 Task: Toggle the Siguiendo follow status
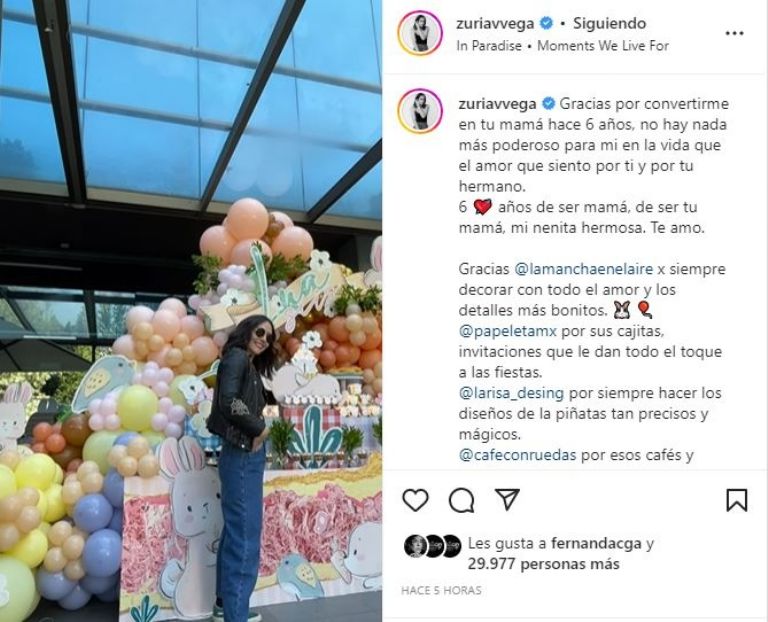(x=609, y=23)
